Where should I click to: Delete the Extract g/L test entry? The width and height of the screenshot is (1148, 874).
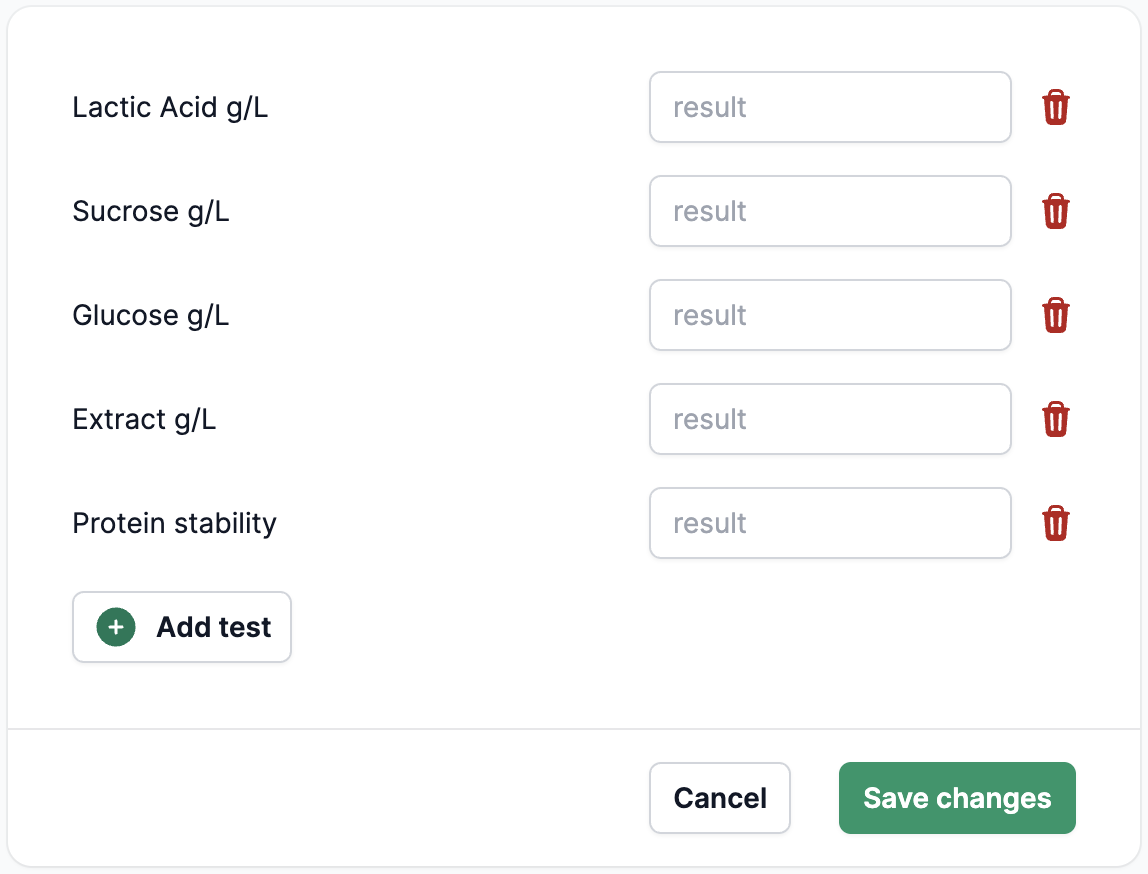tap(1056, 419)
